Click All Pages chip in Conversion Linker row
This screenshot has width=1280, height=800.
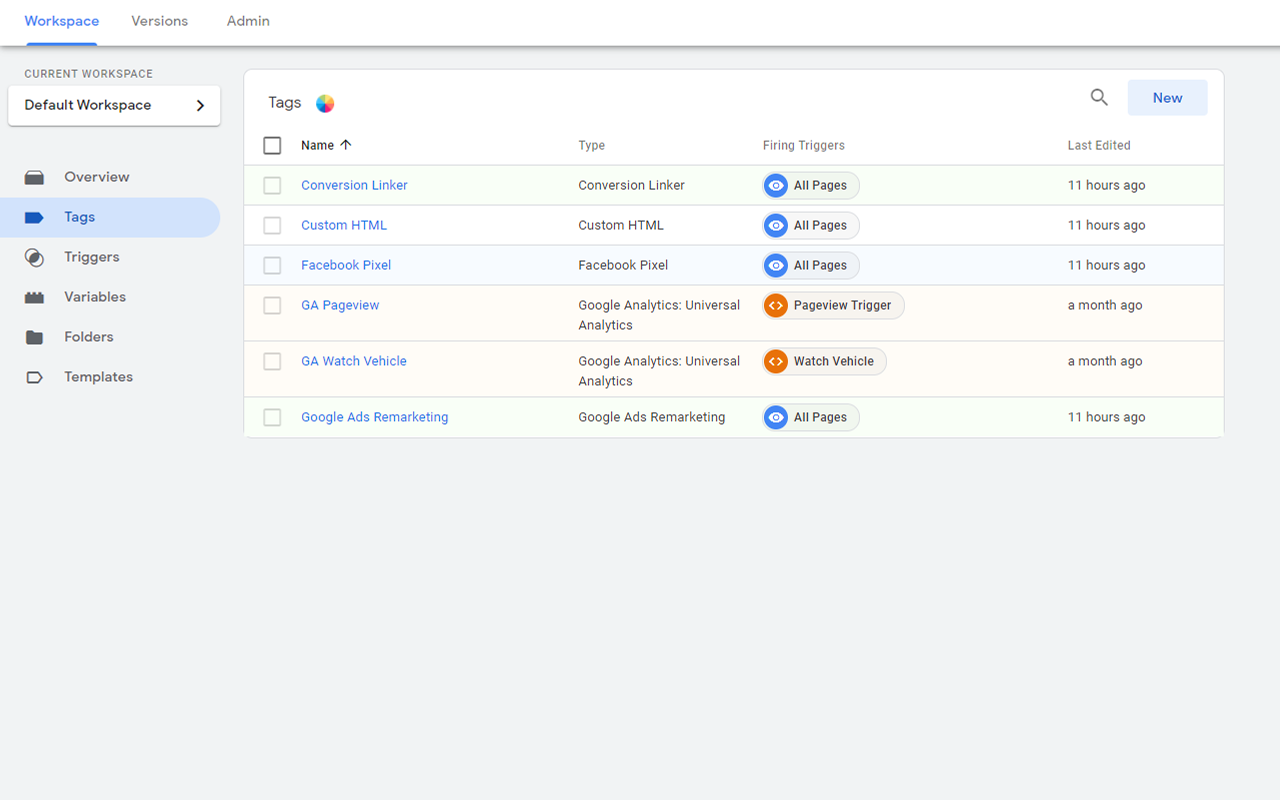[811, 185]
